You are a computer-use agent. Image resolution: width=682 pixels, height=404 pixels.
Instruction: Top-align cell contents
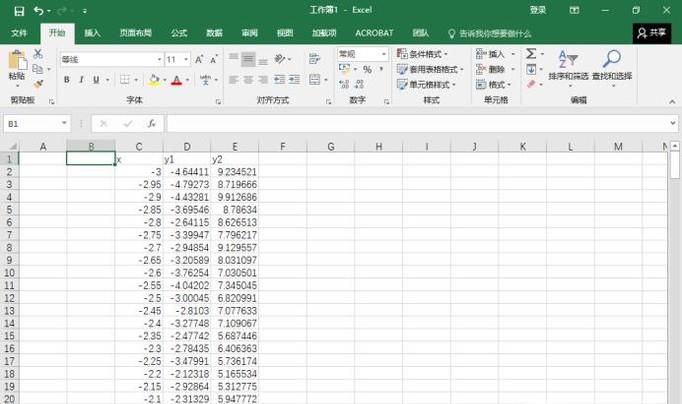click(234, 58)
